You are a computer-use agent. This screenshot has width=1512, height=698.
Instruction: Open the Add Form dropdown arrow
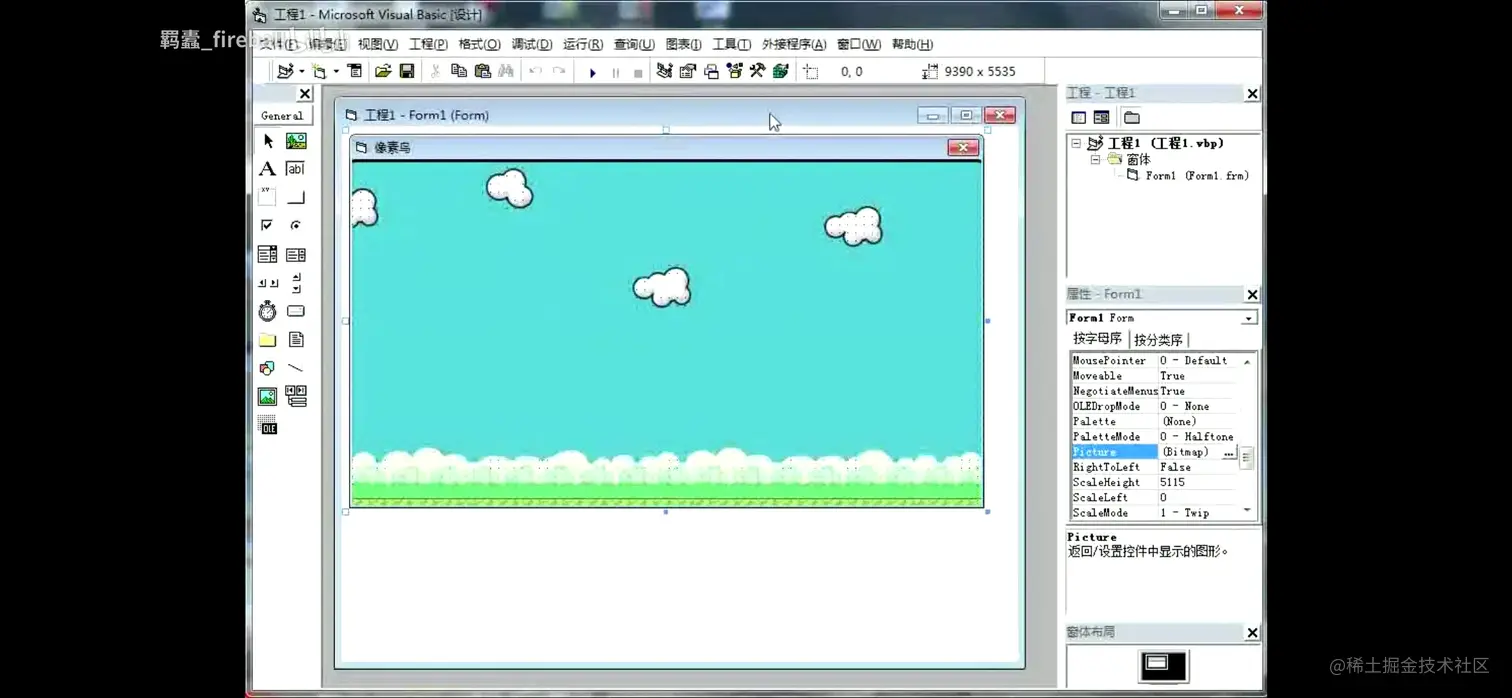(336, 71)
